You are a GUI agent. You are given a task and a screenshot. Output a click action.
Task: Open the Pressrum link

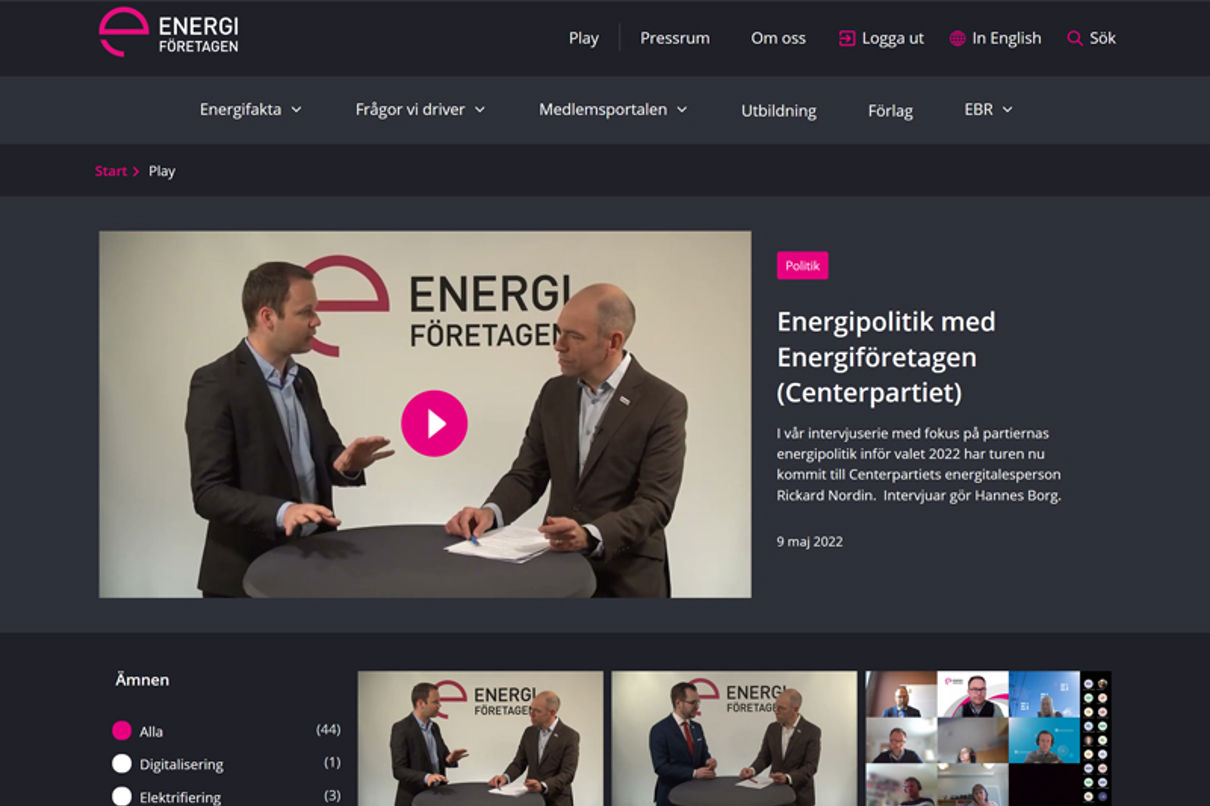(x=675, y=38)
